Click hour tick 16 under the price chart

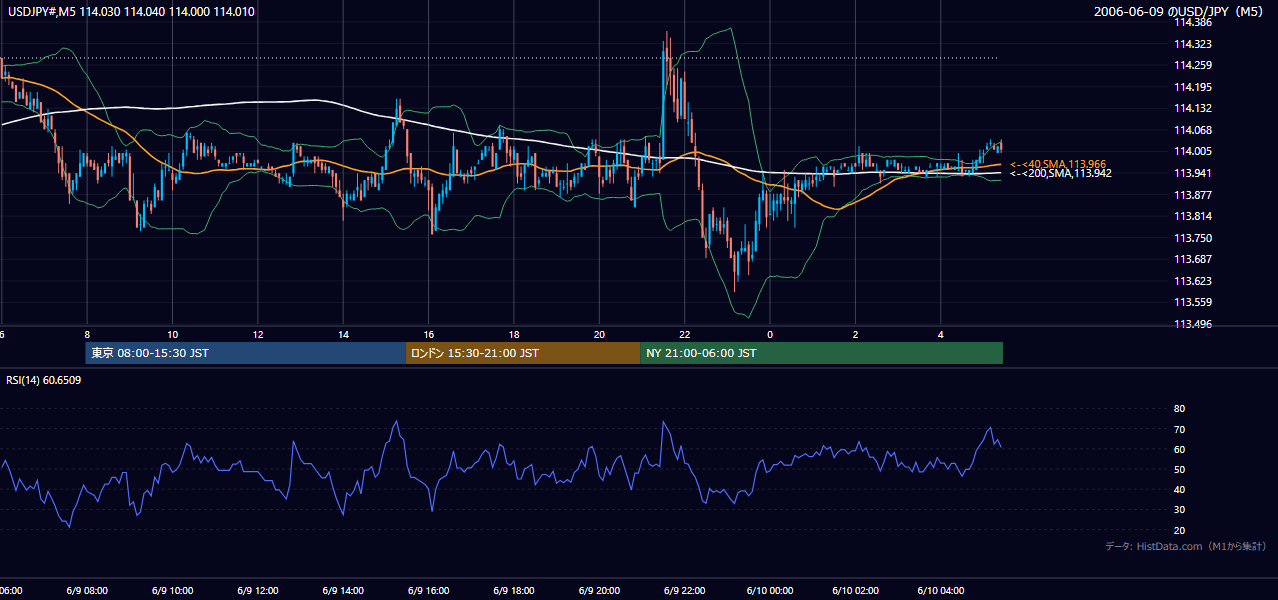point(428,334)
